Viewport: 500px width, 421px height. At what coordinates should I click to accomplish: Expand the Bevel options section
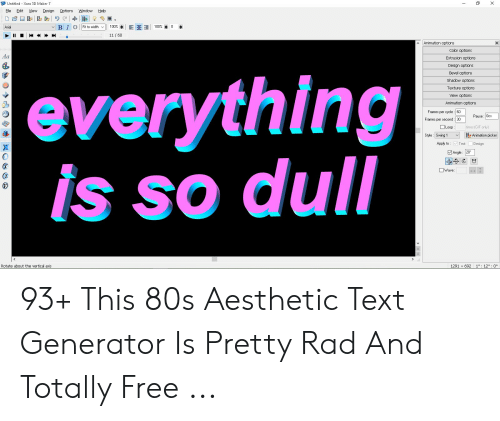[x=461, y=73]
